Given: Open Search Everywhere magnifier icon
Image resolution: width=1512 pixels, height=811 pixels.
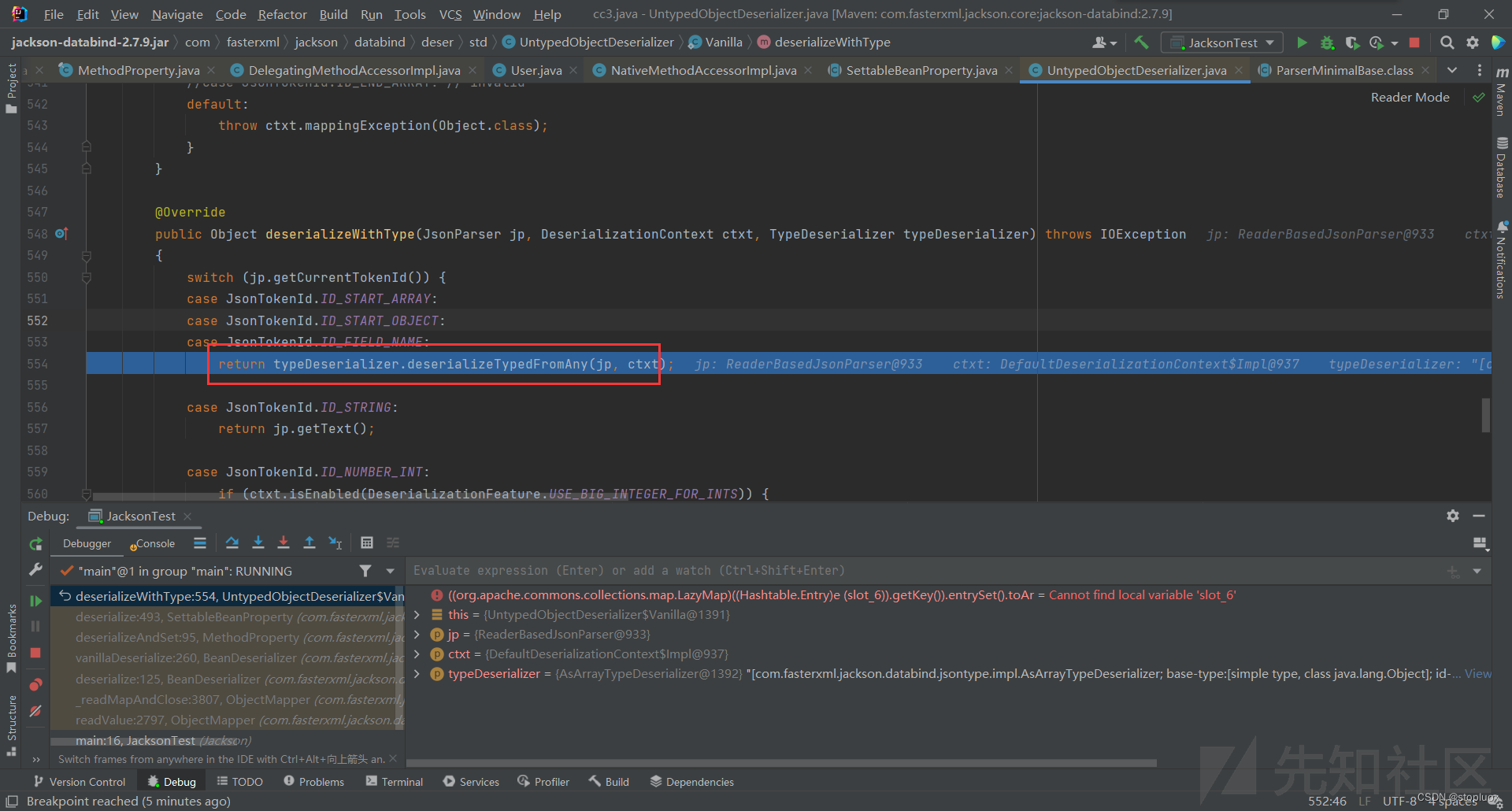Looking at the screenshot, I should [x=1447, y=43].
